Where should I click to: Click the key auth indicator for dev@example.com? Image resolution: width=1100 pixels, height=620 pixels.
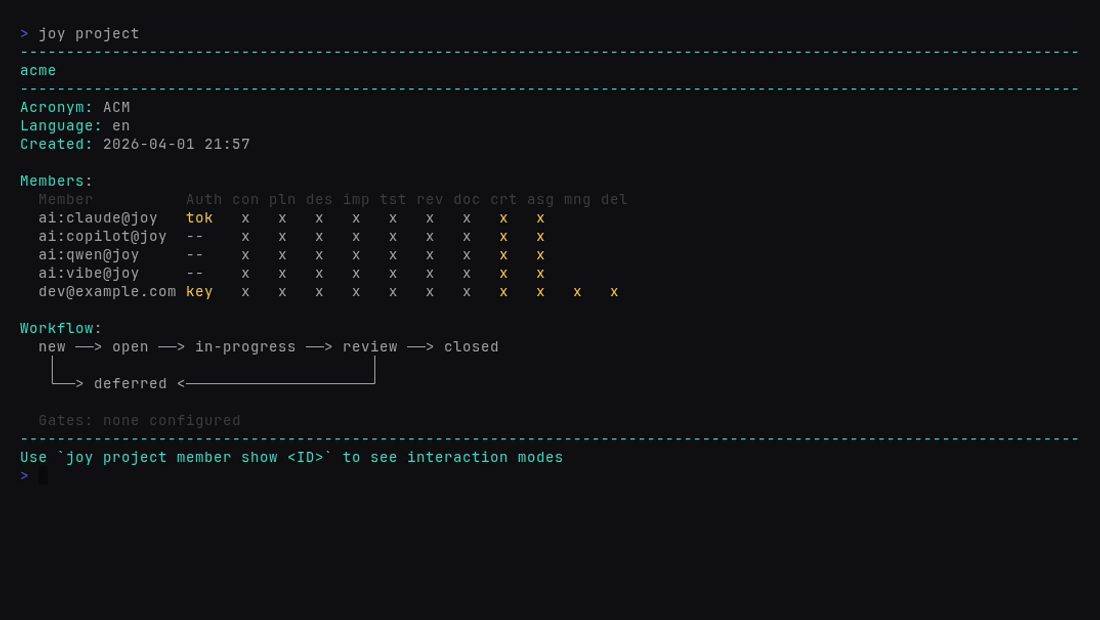(199, 291)
